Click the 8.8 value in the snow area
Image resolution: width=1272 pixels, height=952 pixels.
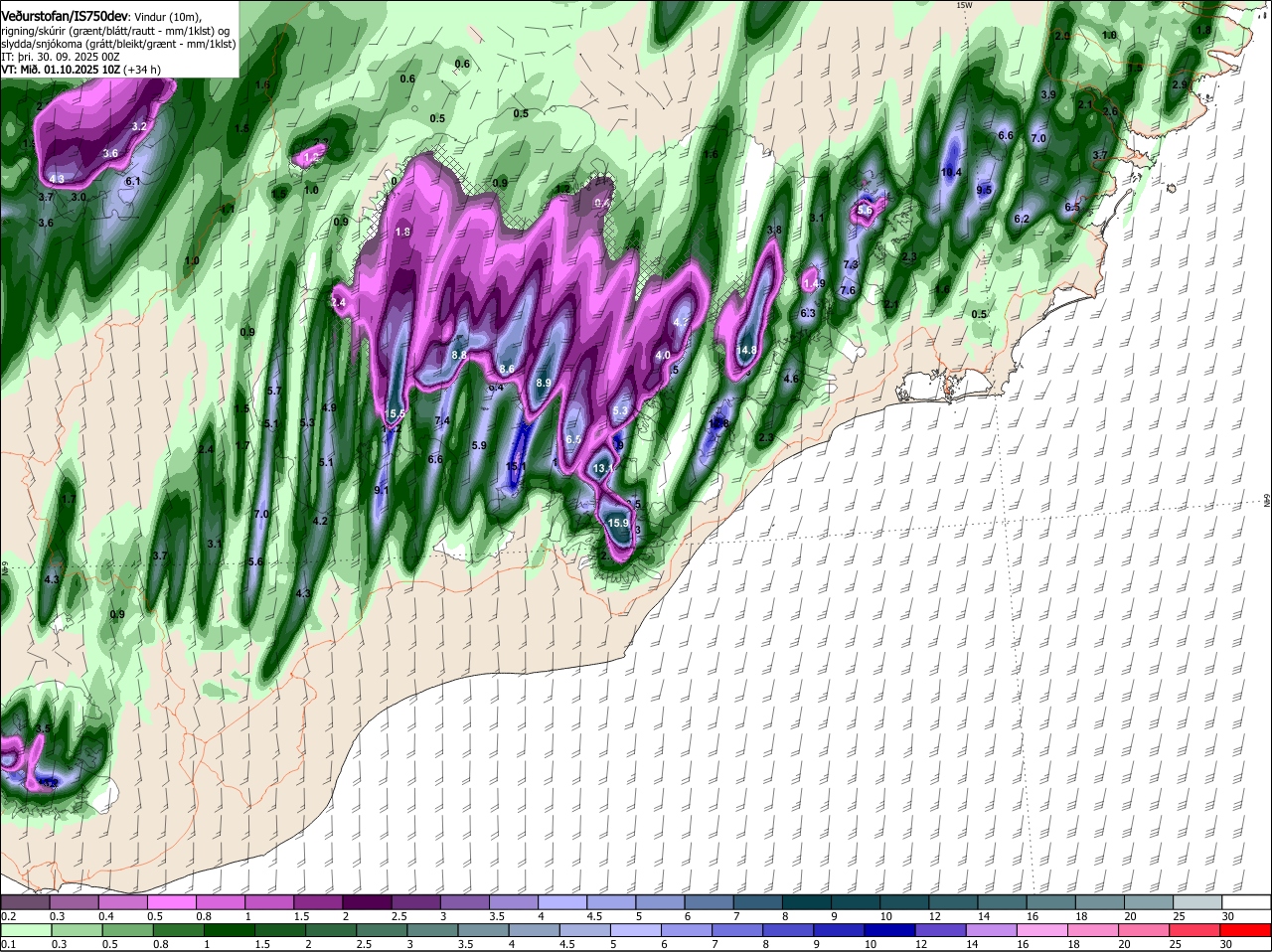click(x=459, y=355)
